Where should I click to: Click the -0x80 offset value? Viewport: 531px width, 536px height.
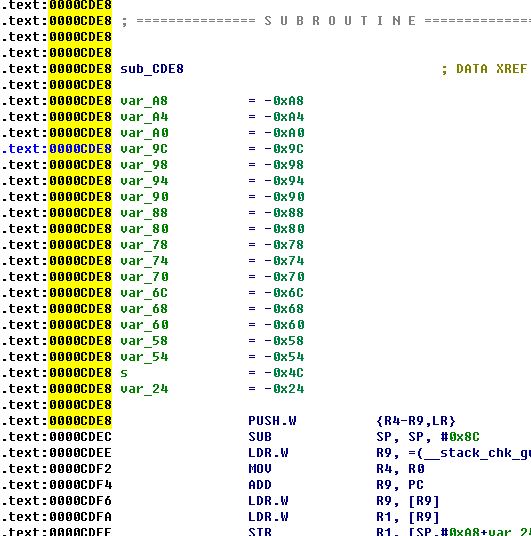284,229
